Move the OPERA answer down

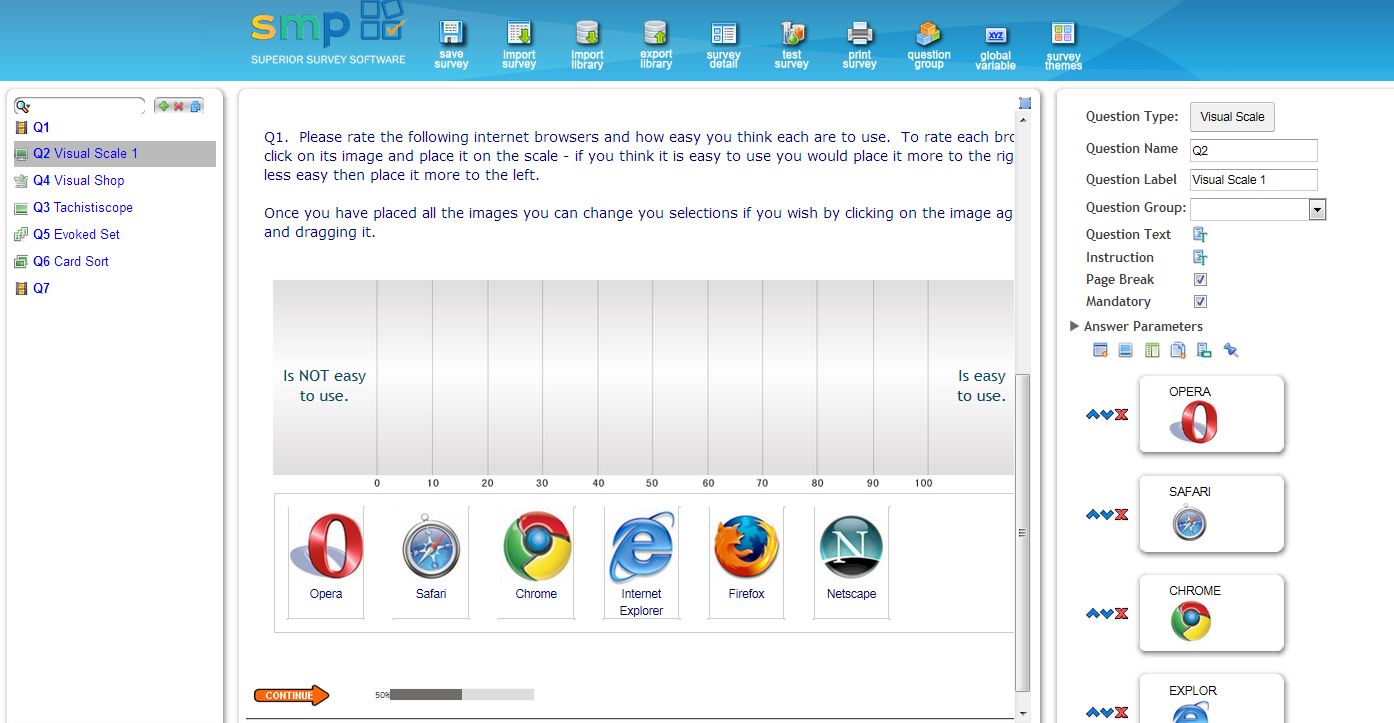point(1107,414)
